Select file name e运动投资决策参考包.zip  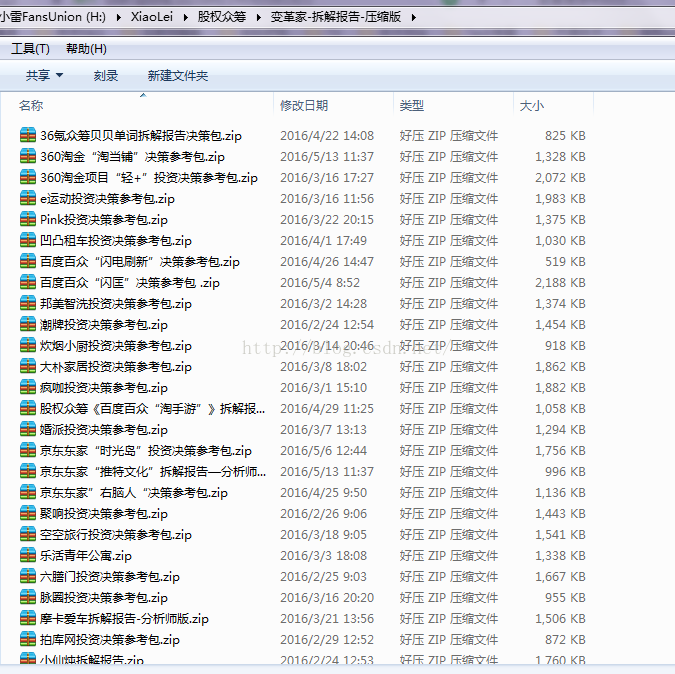[x=107, y=199]
